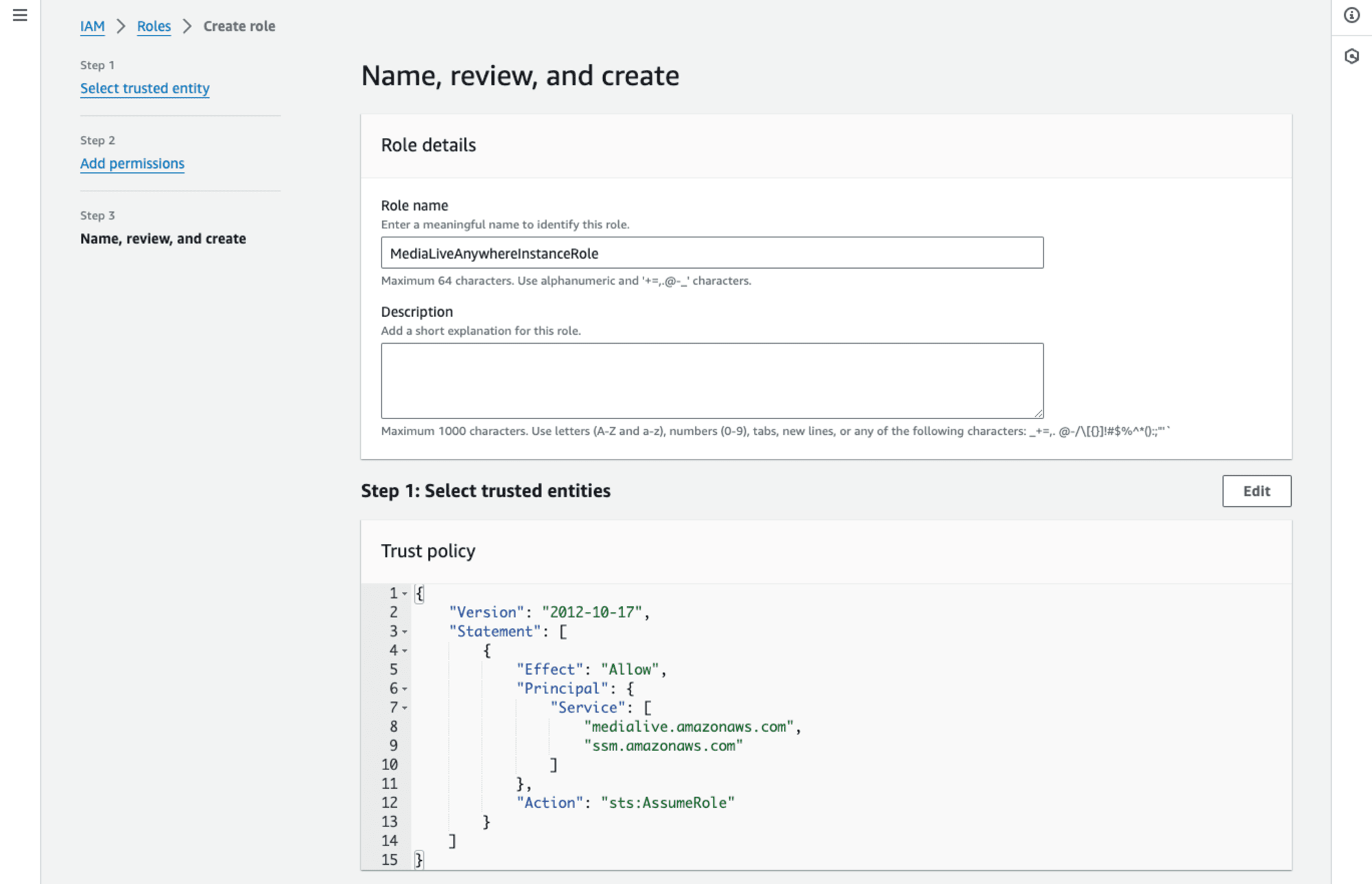The height and width of the screenshot is (884, 1372).
Task: Collapse the Service array fold arrow
Action: point(405,708)
